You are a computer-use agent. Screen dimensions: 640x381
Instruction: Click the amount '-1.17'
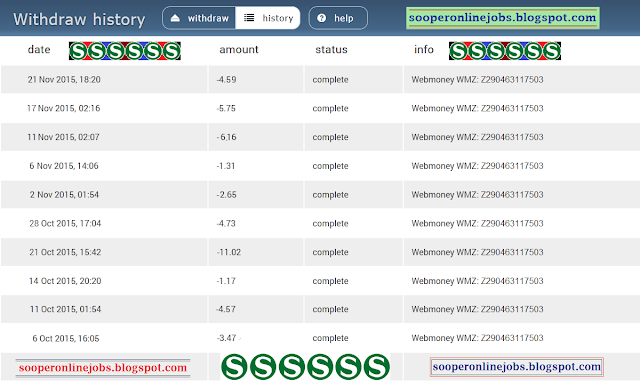coord(226,281)
